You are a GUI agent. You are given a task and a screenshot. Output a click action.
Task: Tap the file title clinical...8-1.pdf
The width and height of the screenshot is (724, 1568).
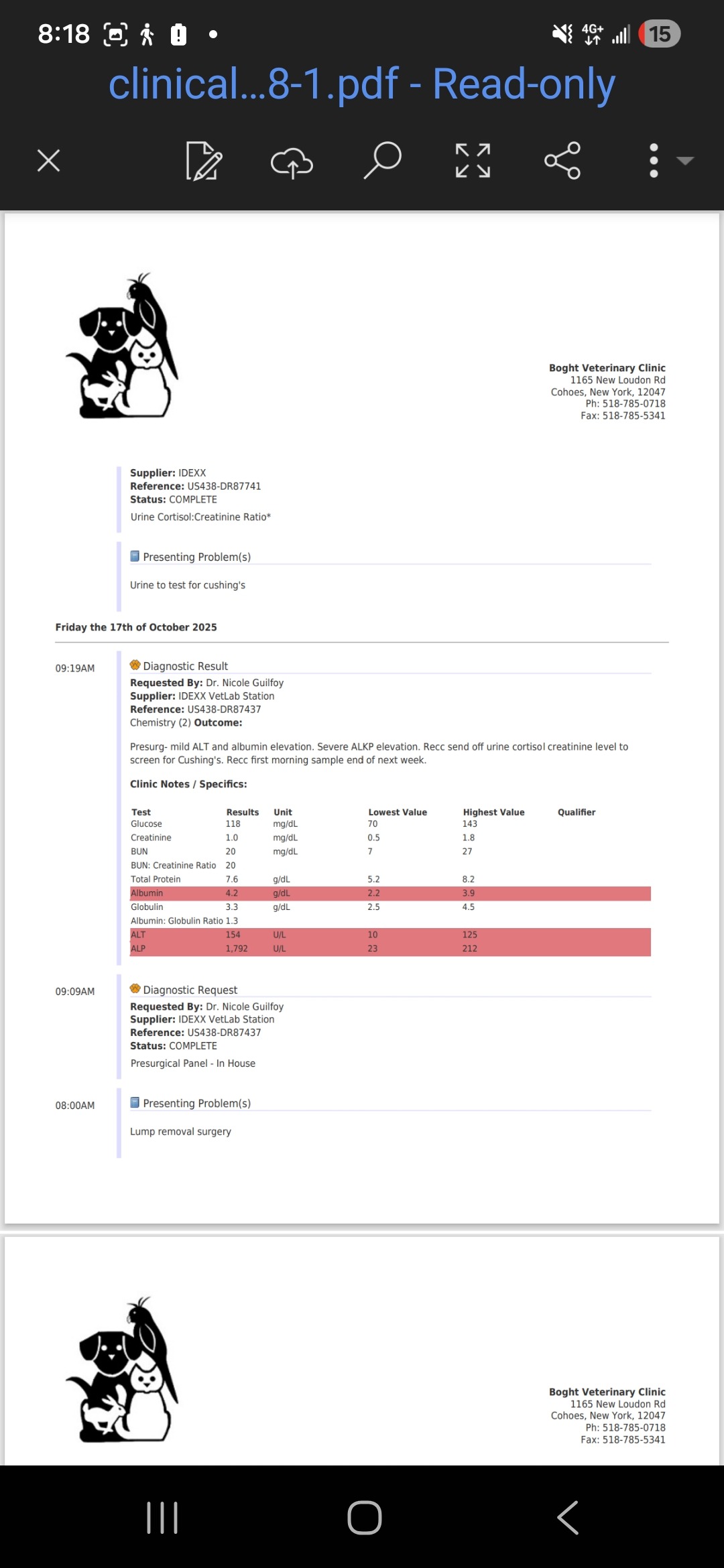point(362,84)
